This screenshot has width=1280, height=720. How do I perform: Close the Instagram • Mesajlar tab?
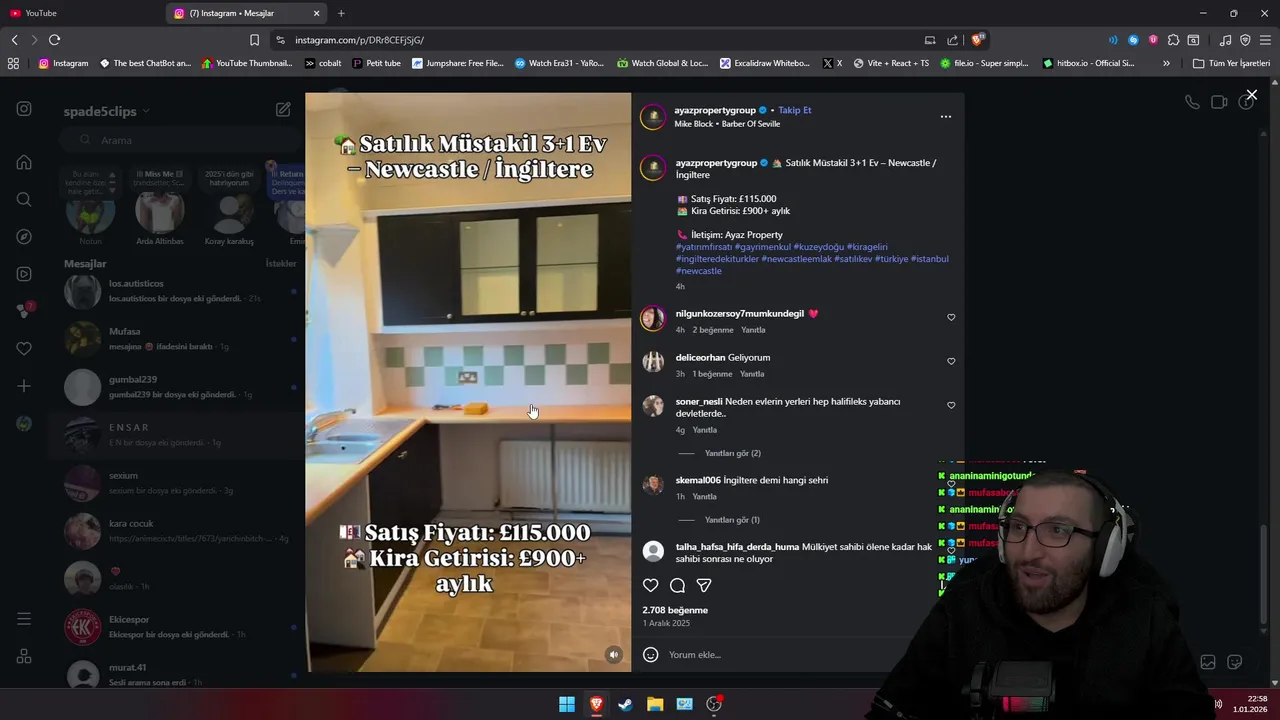(317, 13)
